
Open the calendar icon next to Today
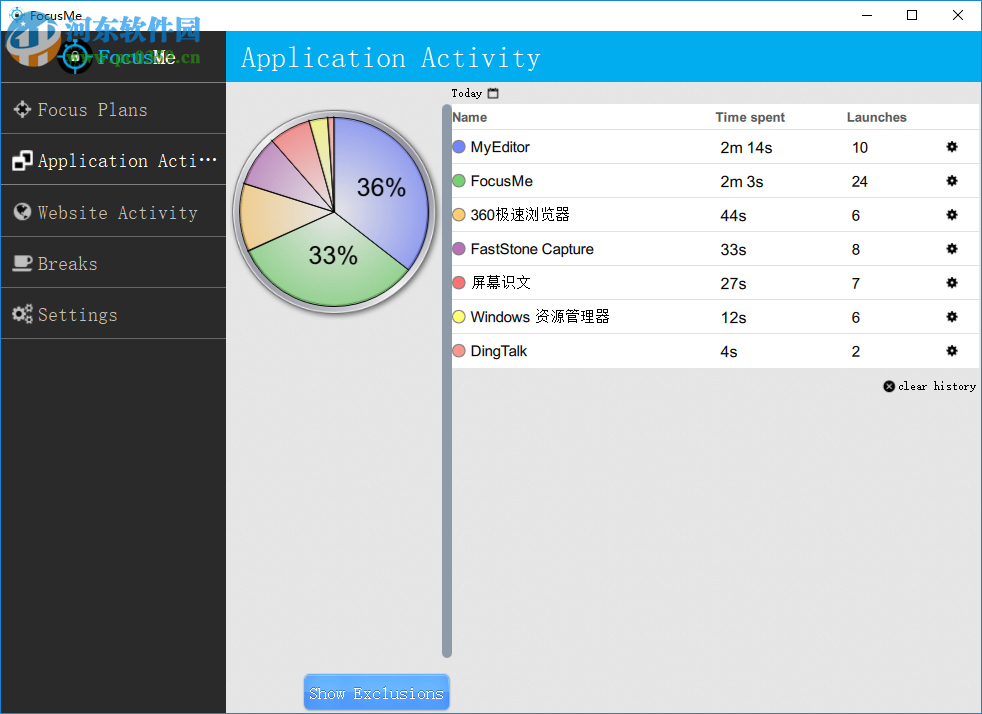(495, 92)
